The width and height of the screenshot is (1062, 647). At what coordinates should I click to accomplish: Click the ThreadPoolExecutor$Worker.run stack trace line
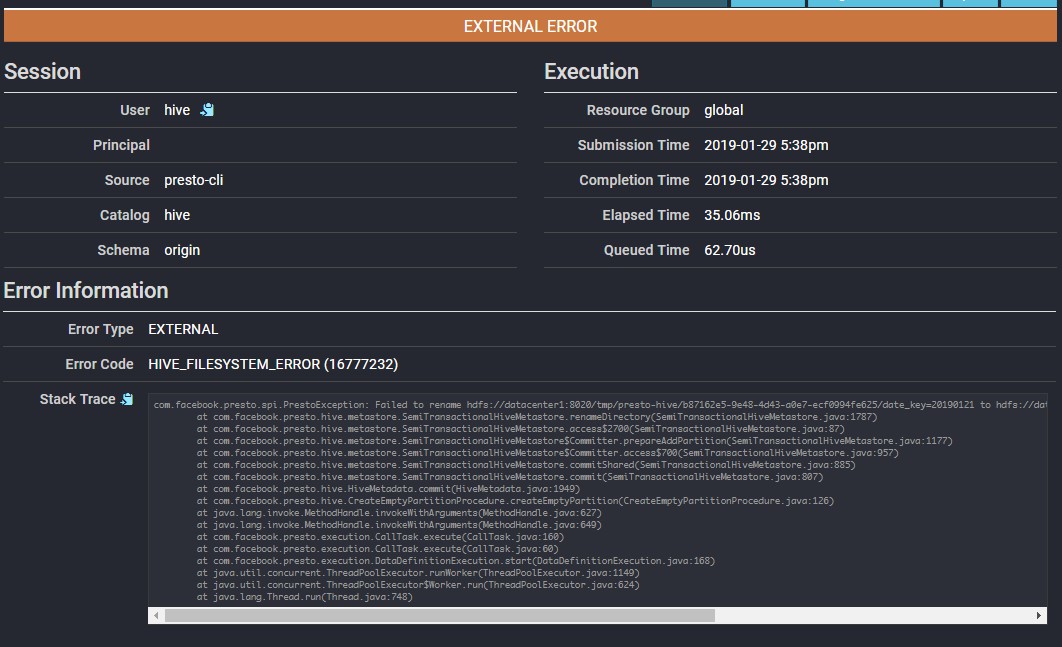click(418, 585)
